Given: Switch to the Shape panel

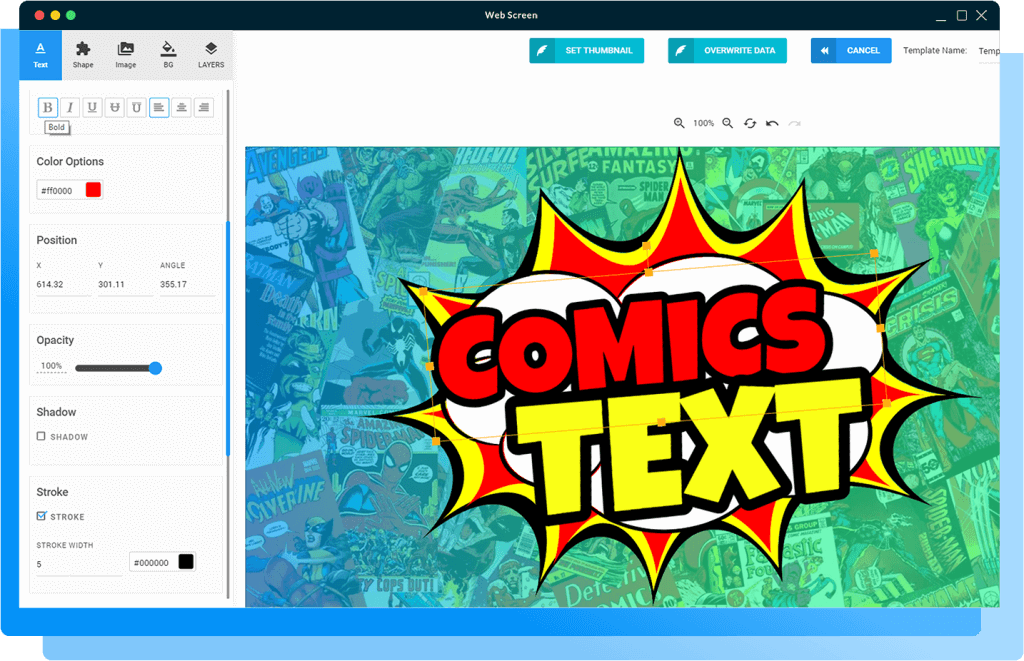Looking at the screenshot, I should pyautogui.click(x=83, y=54).
